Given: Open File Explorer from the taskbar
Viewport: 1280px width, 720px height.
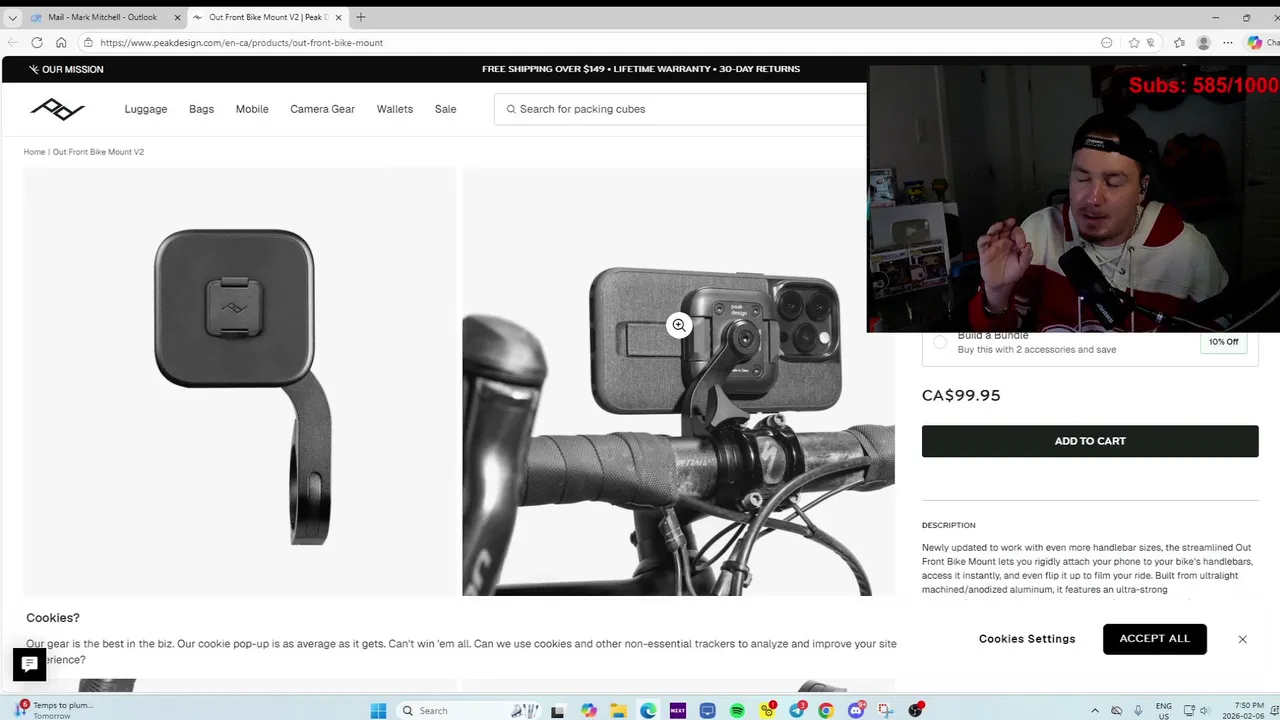Looking at the screenshot, I should coord(618,711).
